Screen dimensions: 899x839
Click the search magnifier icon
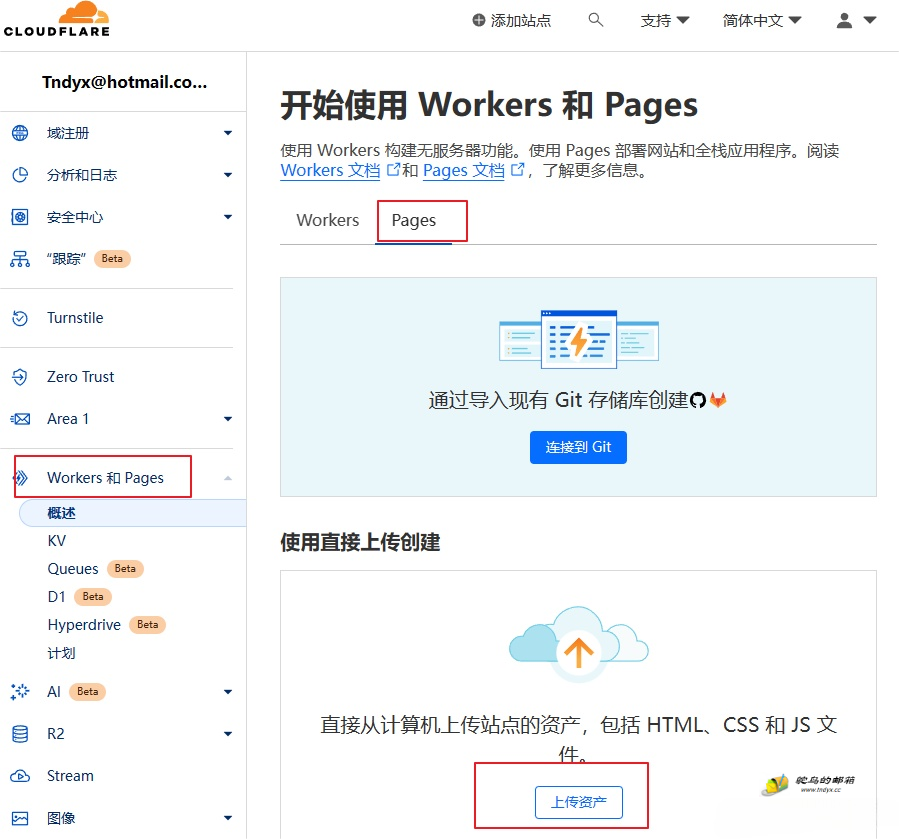tap(596, 20)
